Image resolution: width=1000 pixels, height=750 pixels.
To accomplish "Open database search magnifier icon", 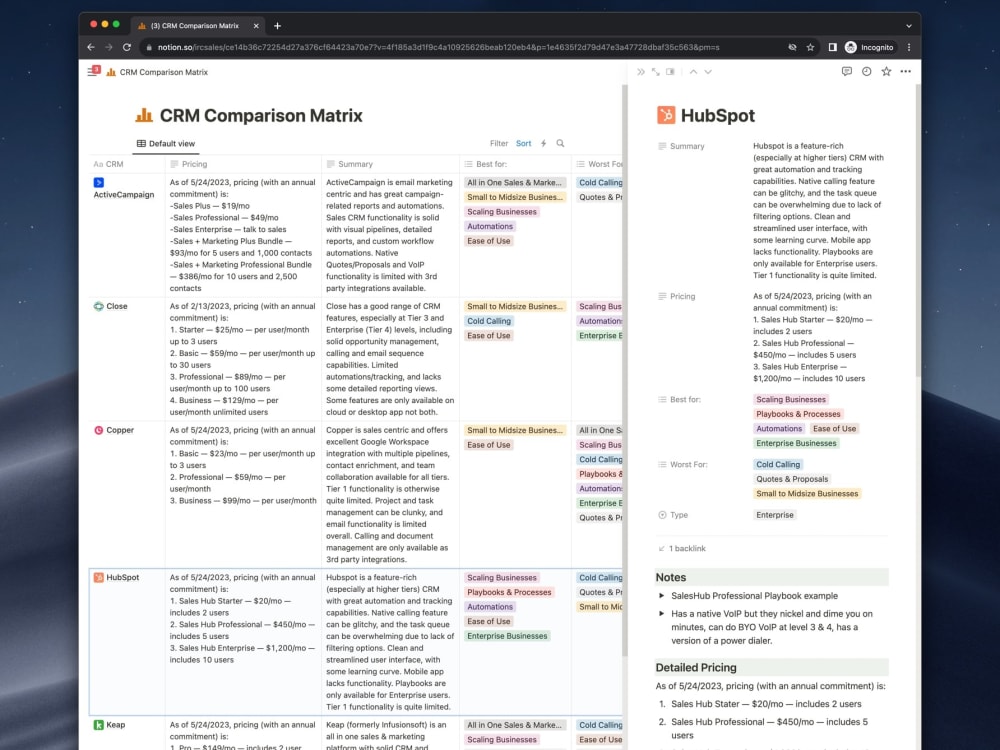I will pyautogui.click(x=560, y=143).
